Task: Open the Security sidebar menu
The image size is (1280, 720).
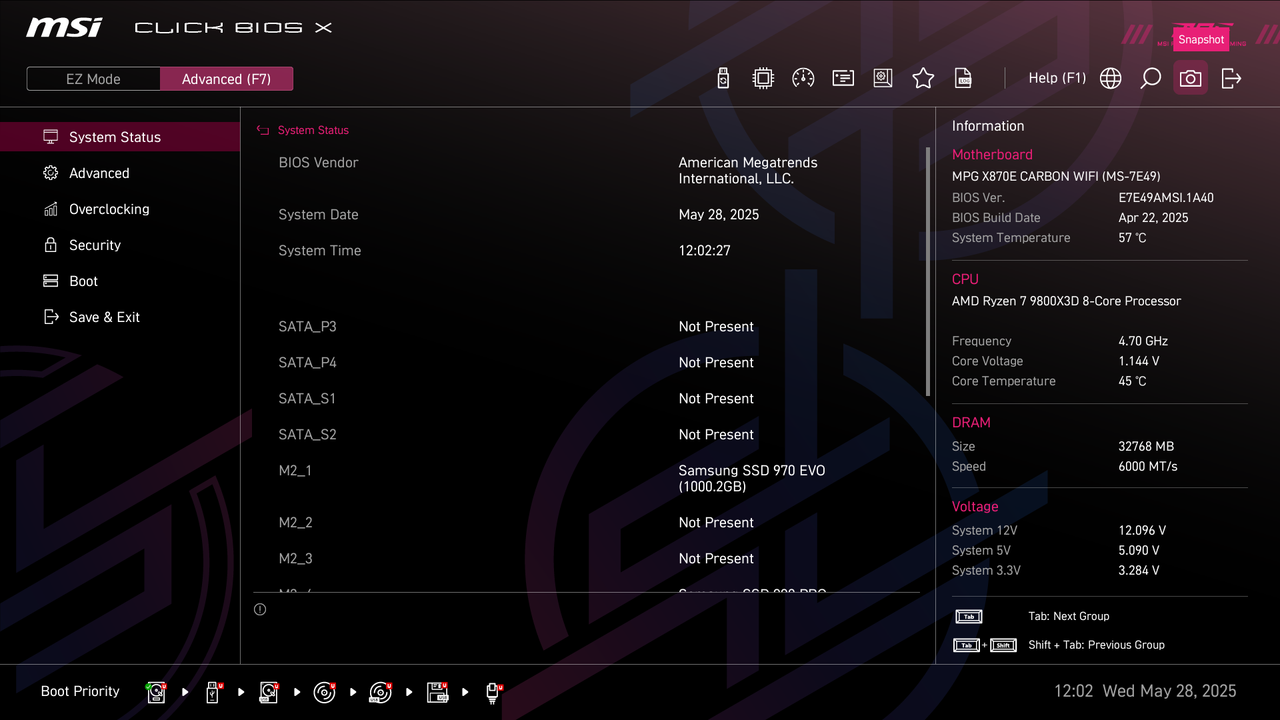Action: click(120, 245)
